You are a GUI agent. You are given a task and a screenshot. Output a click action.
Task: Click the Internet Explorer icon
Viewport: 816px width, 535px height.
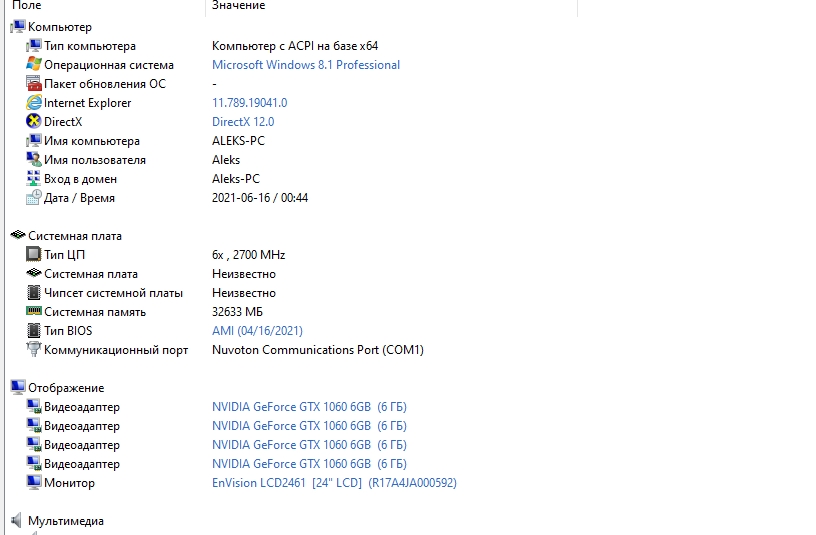(x=35, y=103)
